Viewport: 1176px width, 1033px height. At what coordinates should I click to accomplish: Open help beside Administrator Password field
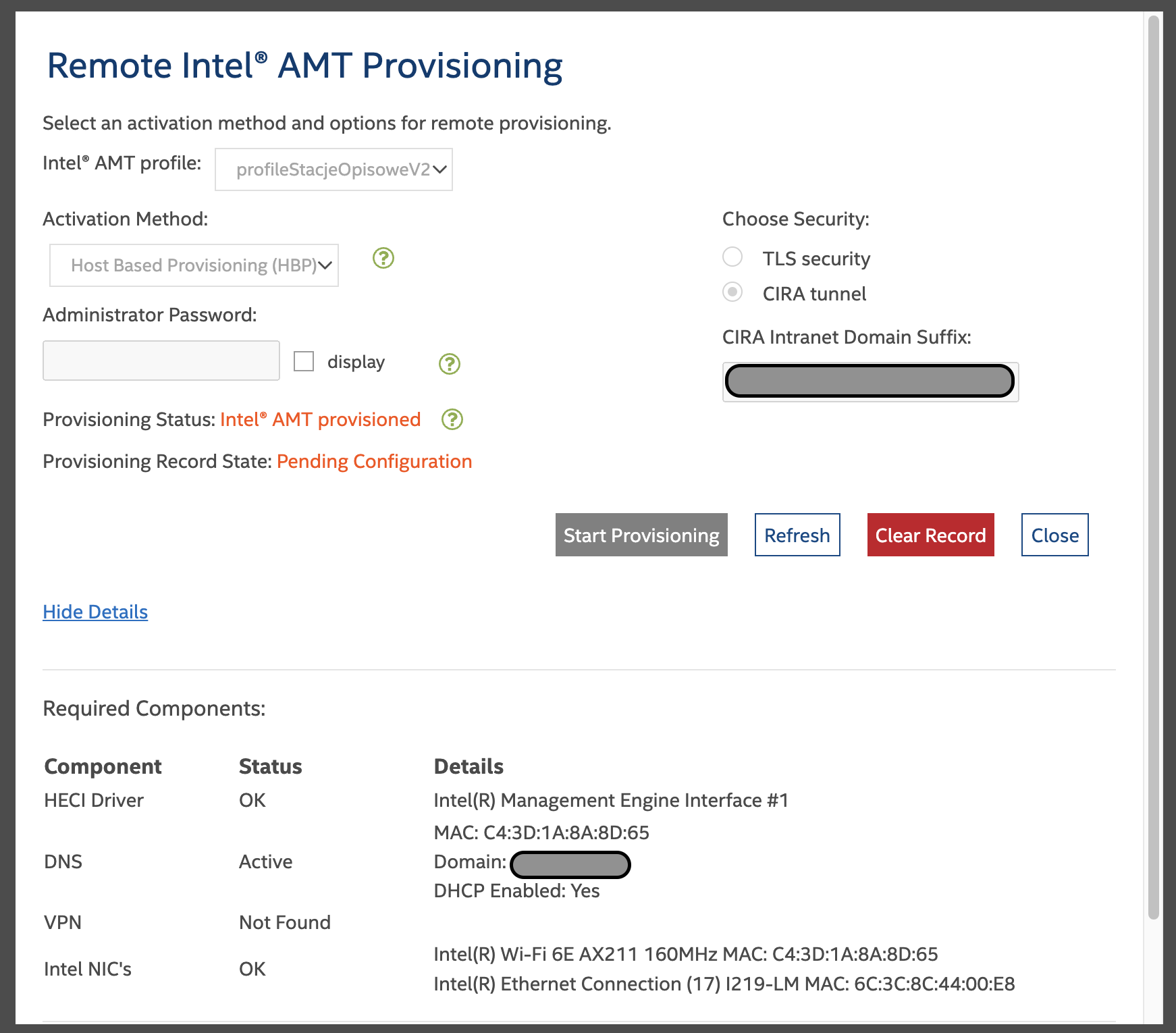(449, 364)
